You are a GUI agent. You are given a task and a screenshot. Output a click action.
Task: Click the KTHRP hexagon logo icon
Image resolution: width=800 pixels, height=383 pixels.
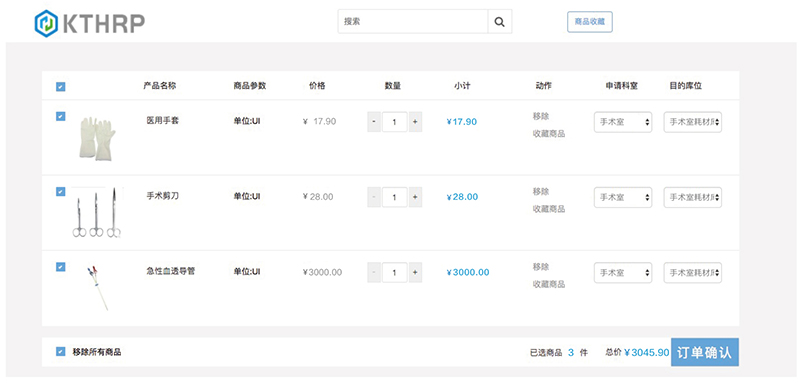(46, 23)
